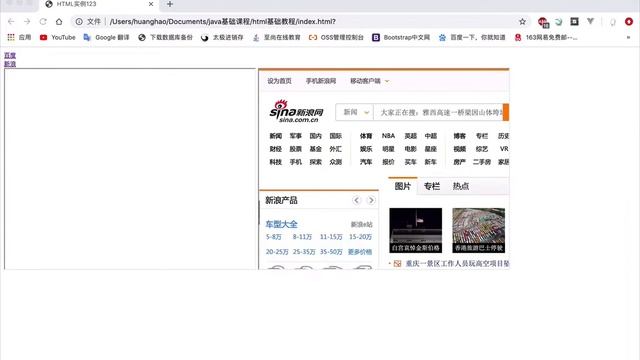Open the 163网易免费邮 bookmark
Viewport: 640px width, 360px height.
(x=546, y=38)
